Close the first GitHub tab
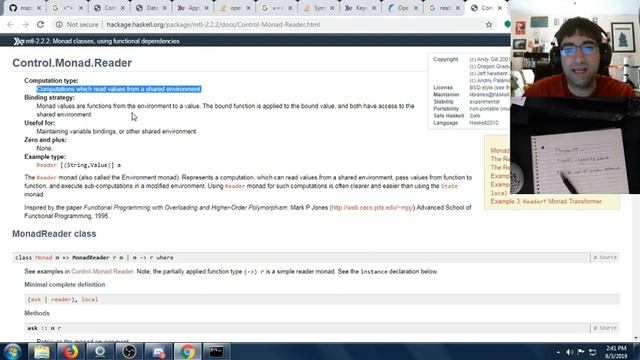This screenshot has height=360, width=640. pyautogui.click(x=39, y=8)
